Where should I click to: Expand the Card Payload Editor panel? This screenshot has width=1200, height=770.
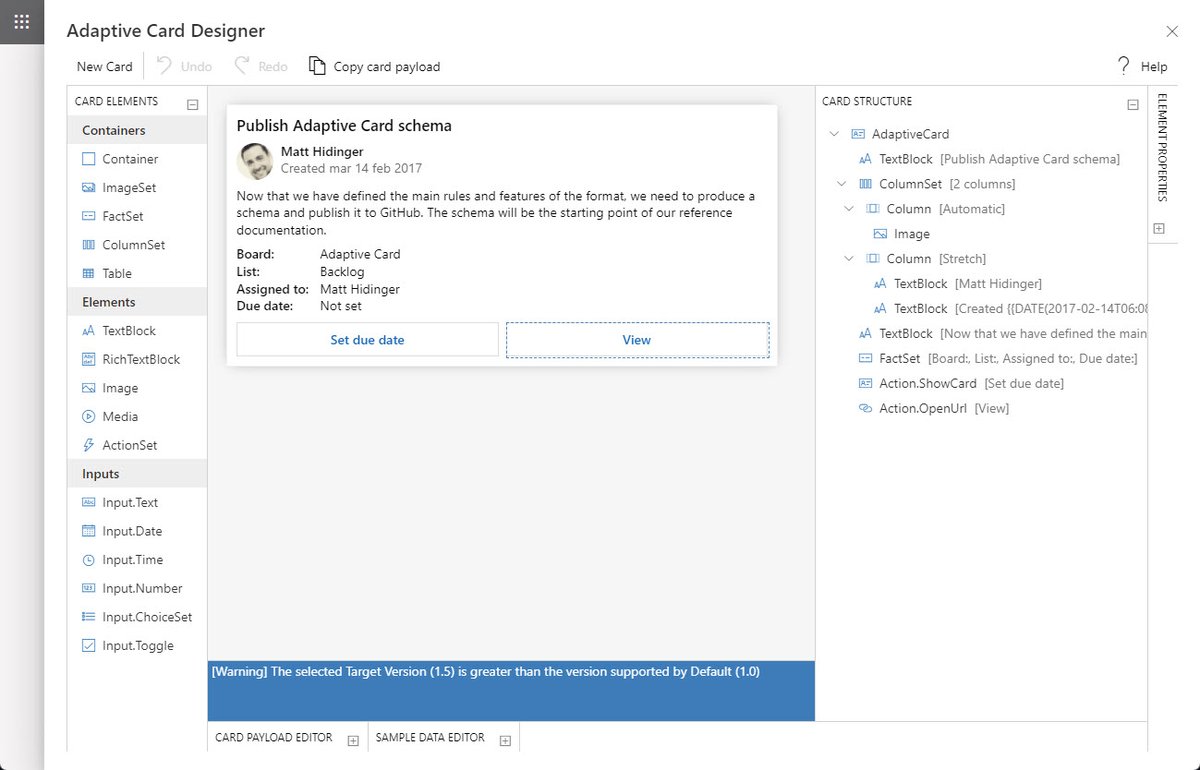click(353, 741)
